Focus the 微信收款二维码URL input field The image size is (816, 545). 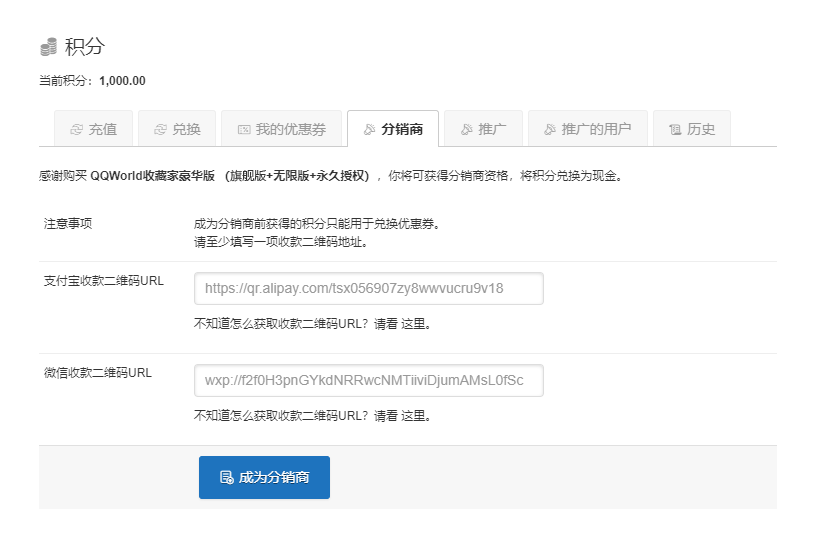[368, 381]
